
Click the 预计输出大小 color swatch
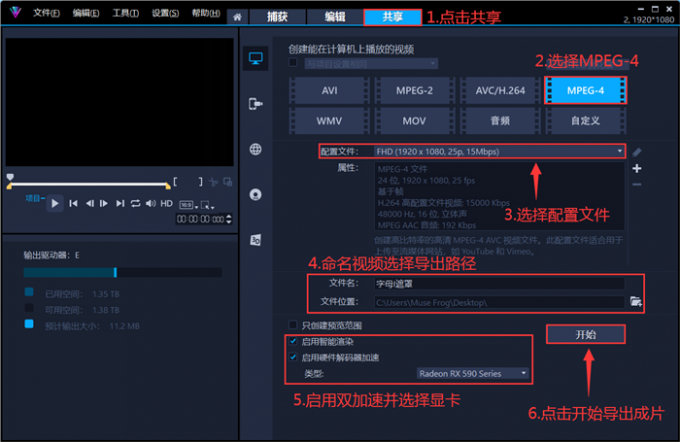click(x=29, y=324)
